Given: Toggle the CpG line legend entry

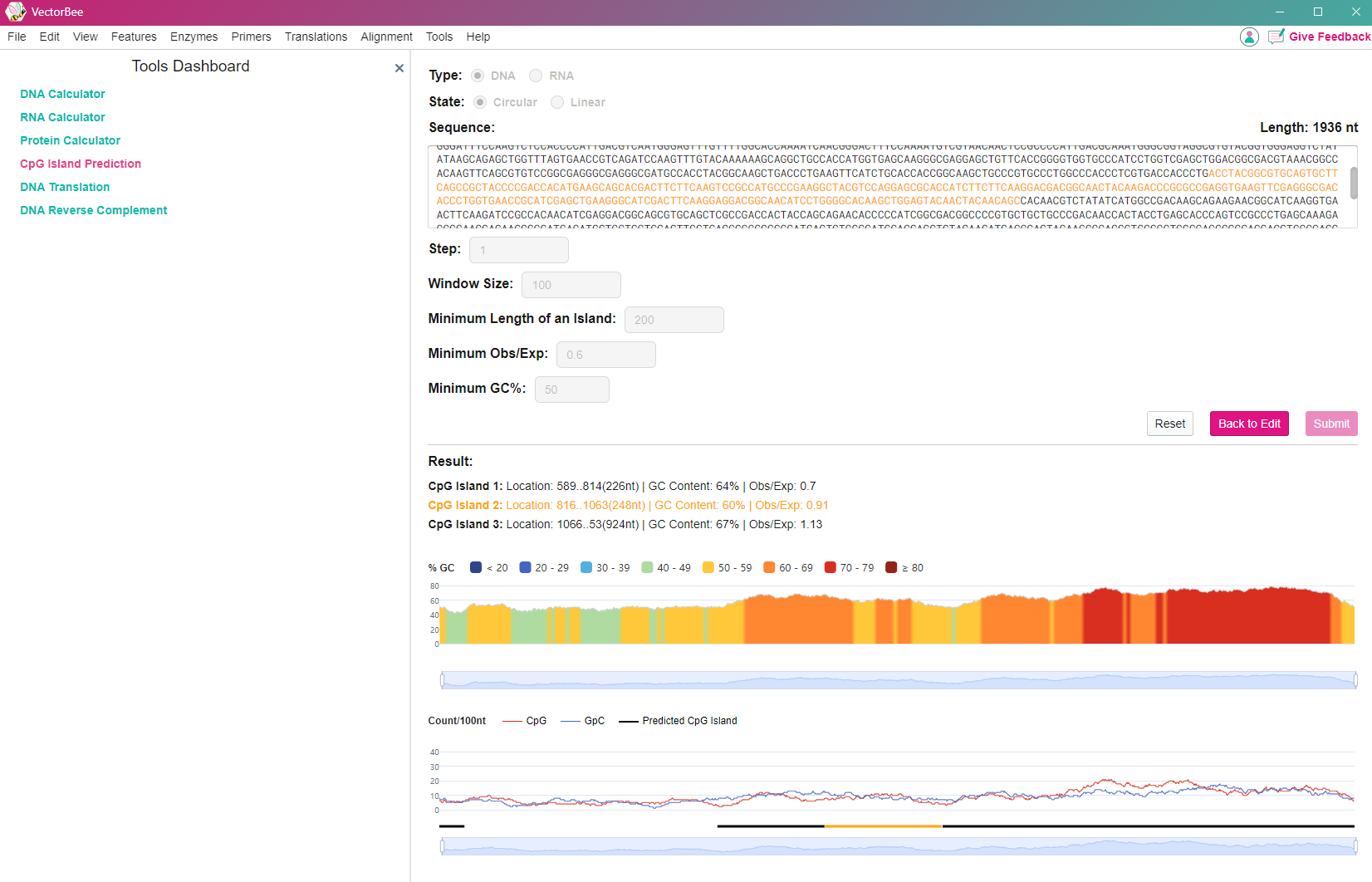Looking at the screenshot, I should click(x=525, y=721).
